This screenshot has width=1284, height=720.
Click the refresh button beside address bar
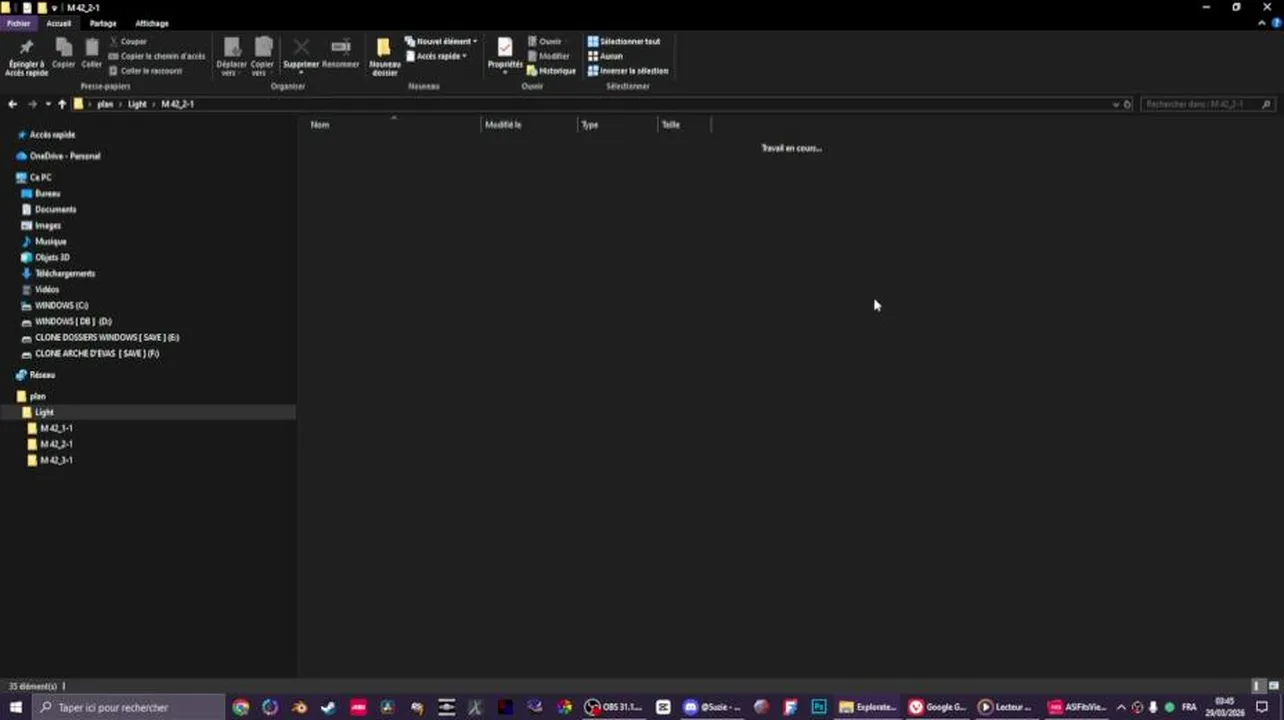tap(1128, 104)
